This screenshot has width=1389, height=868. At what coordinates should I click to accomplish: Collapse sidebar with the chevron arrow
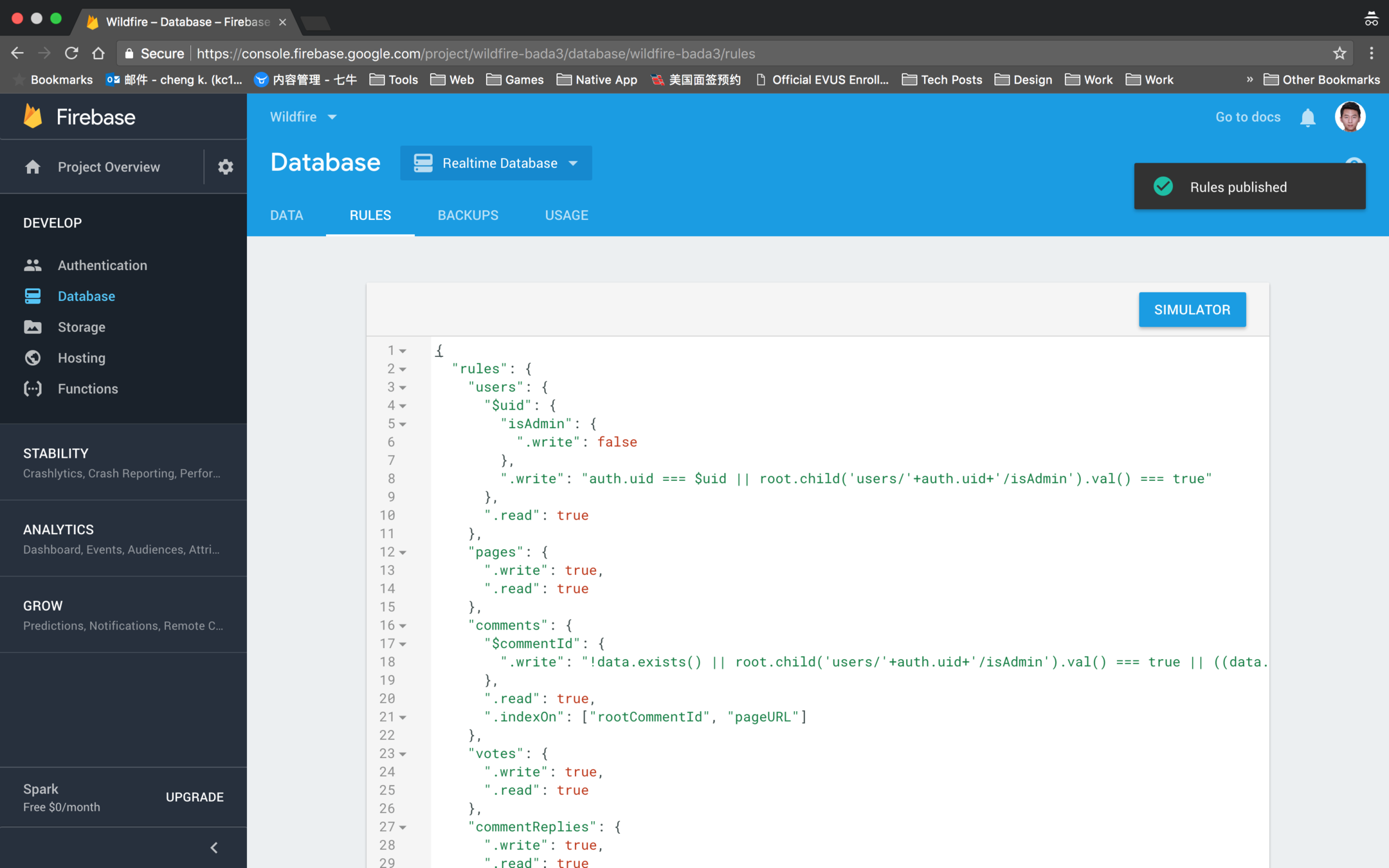(214, 847)
